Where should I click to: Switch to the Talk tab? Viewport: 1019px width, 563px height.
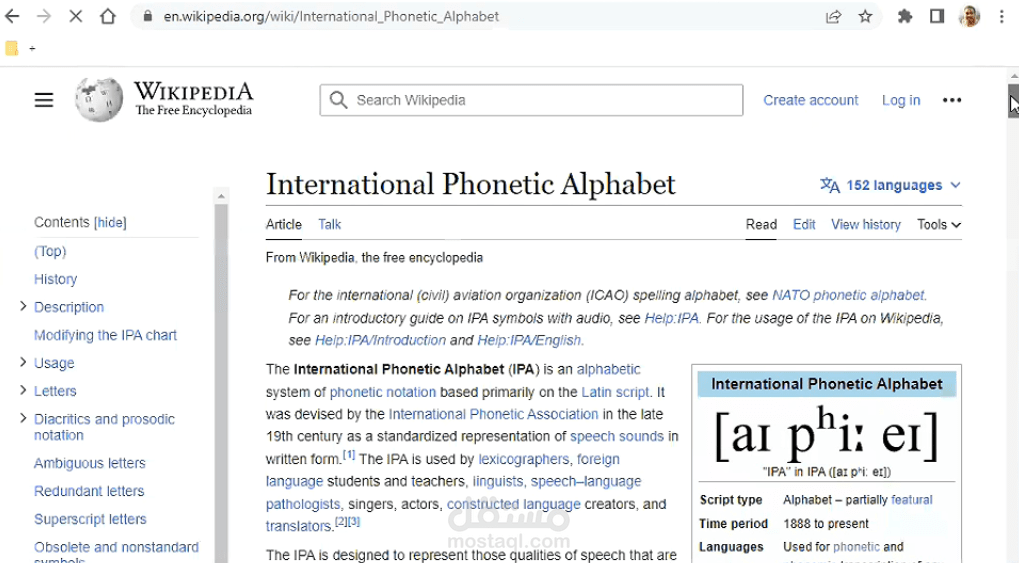pyautogui.click(x=329, y=224)
